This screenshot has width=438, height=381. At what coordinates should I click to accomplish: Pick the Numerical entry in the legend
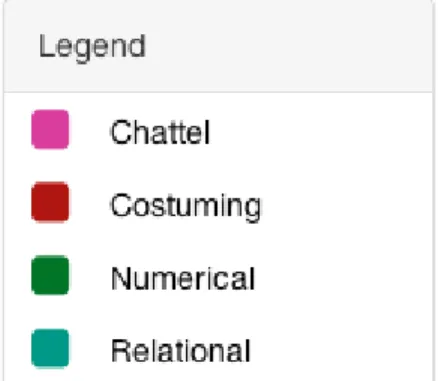point(183,279)
